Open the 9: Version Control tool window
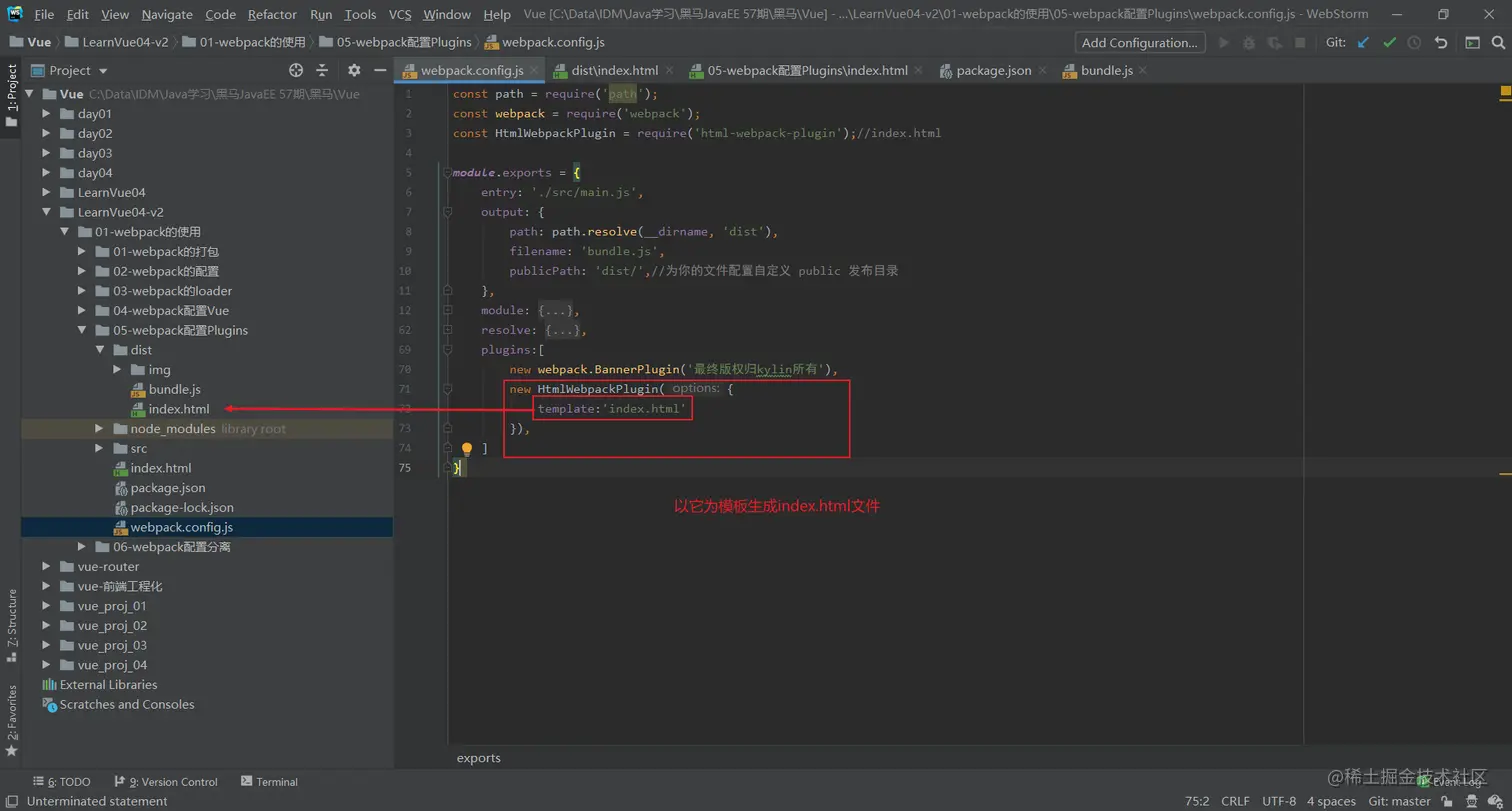The height and width of the screenshot is (811, 1512). 165,782
